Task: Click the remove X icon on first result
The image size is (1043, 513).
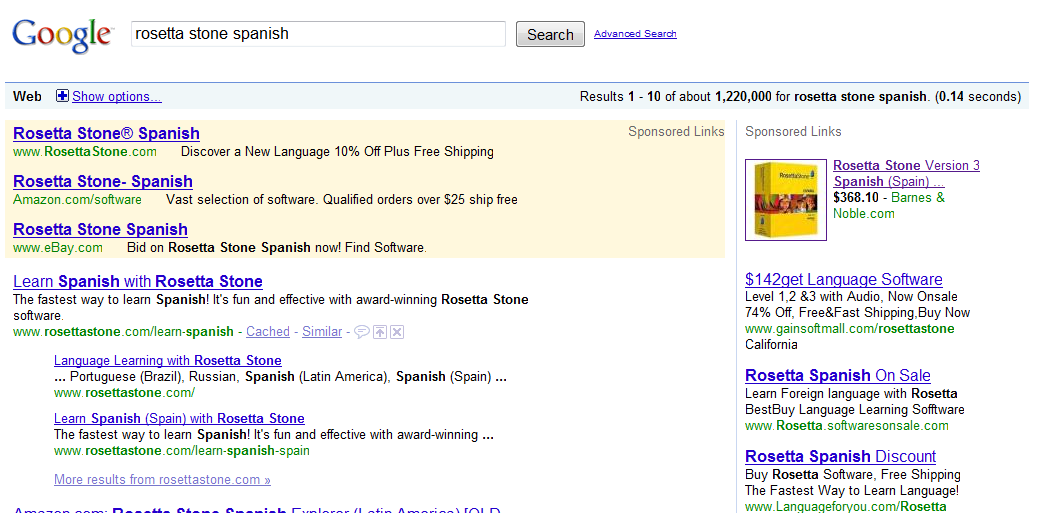Action: tap(396, 332)
